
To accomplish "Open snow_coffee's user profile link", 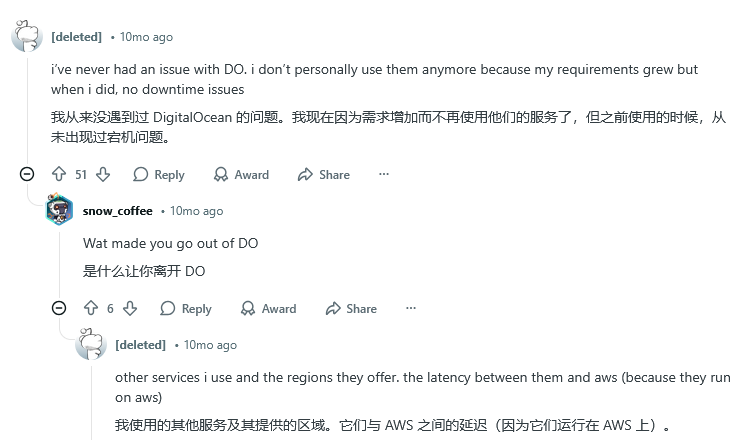I will tap(117, 211).
